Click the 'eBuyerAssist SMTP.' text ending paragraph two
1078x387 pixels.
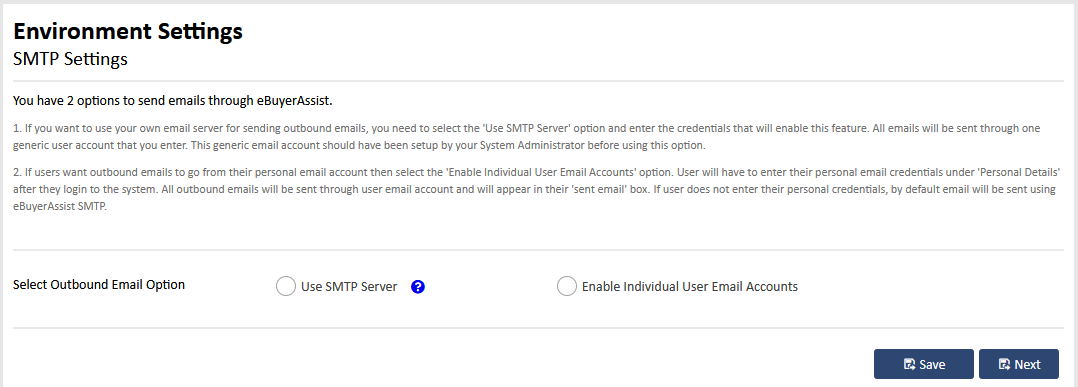[60, 208]
